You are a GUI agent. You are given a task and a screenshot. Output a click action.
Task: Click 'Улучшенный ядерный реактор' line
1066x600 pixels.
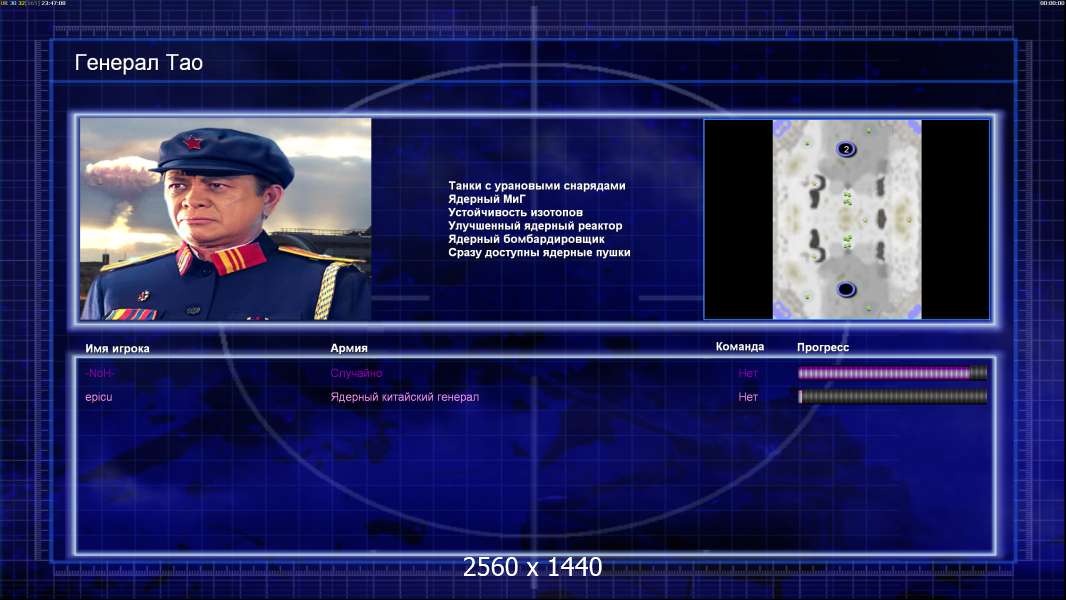[535, 226]
